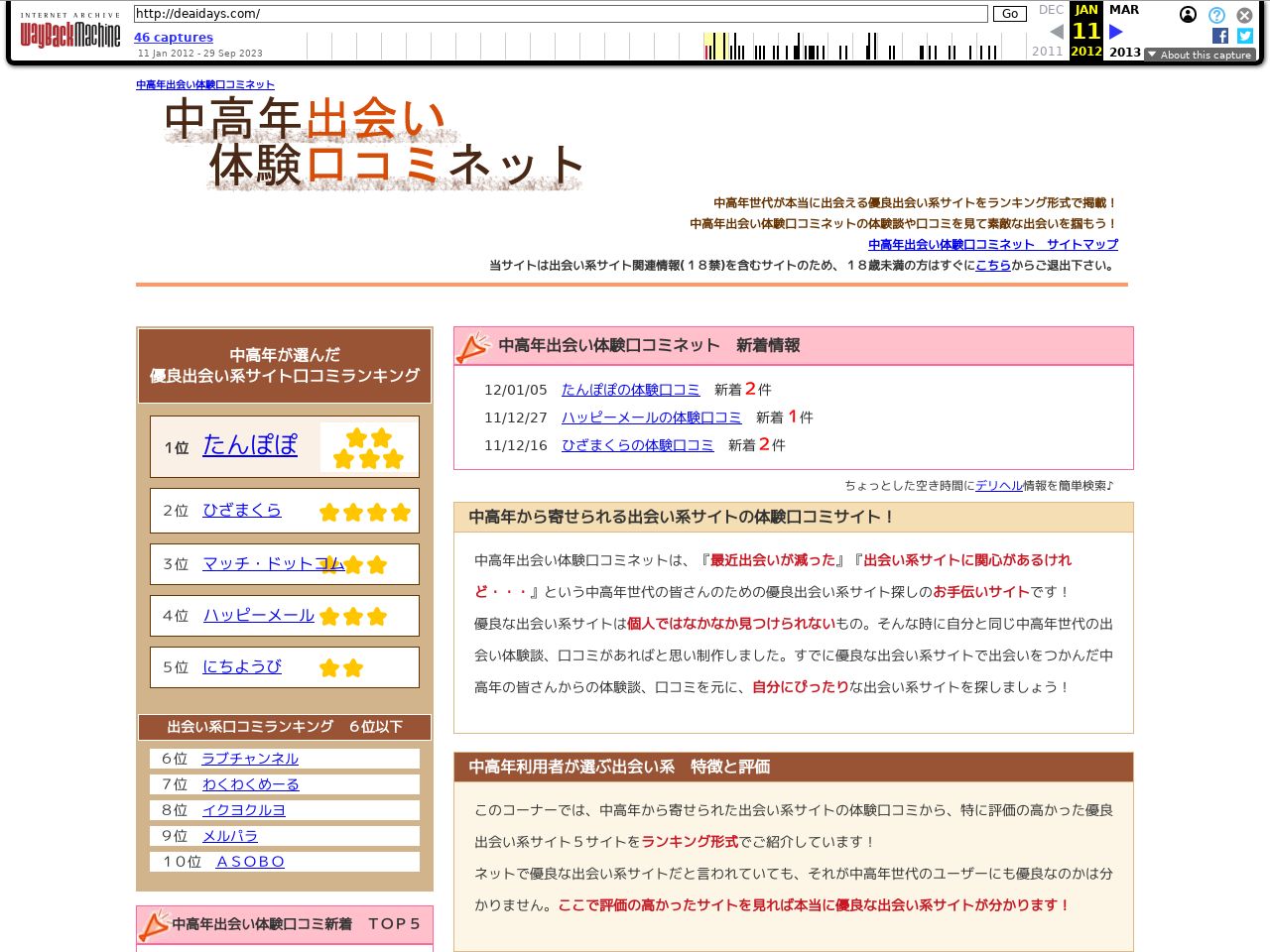The height and width of the screenshot is (952, 1270).
Task: Share capture on Twitter
Action: point(1245,36)
